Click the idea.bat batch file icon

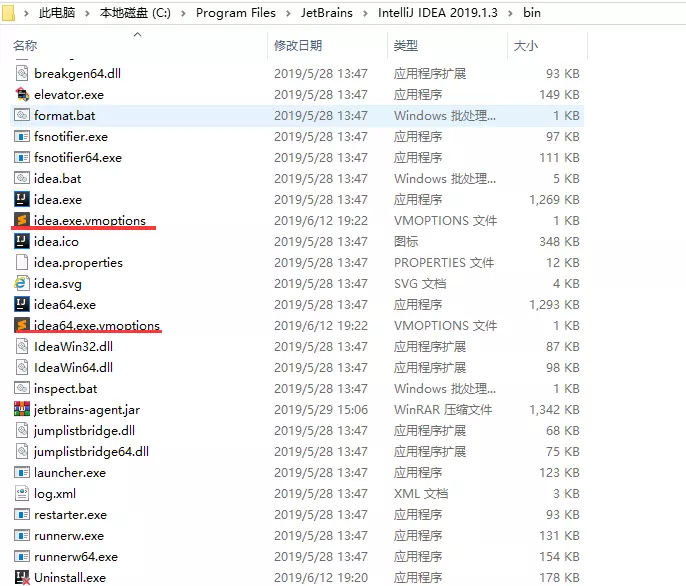click(22, 178)
